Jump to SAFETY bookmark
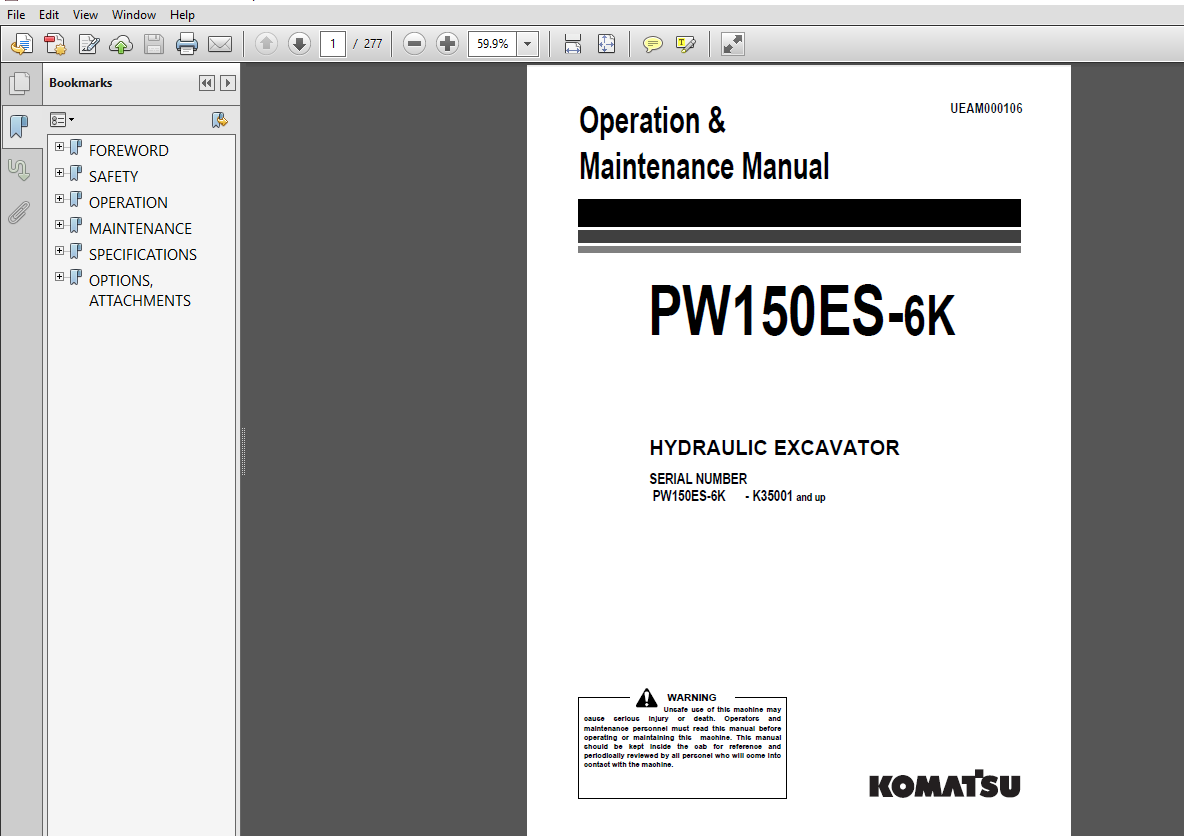1184x836 pixels. tap(113, 177)
